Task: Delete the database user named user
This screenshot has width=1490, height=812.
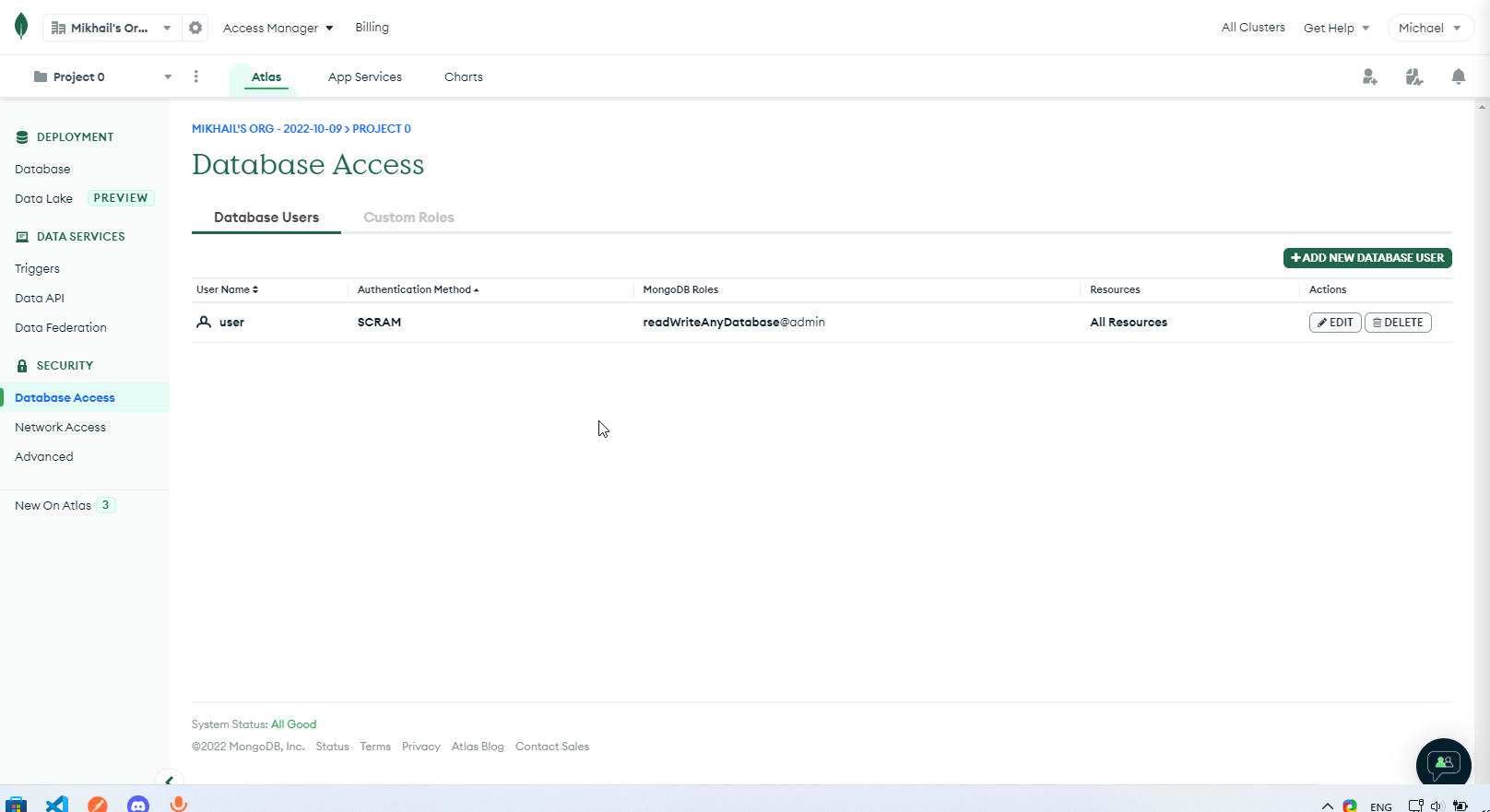Action: click(x=1398, y=323)
